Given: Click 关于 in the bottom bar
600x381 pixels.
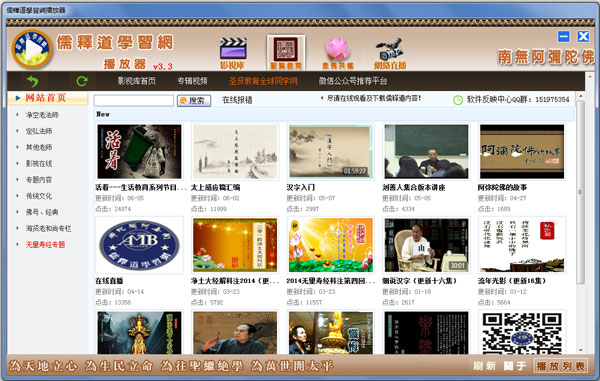Looking at the screenshot, I should (x=515, y=366).
